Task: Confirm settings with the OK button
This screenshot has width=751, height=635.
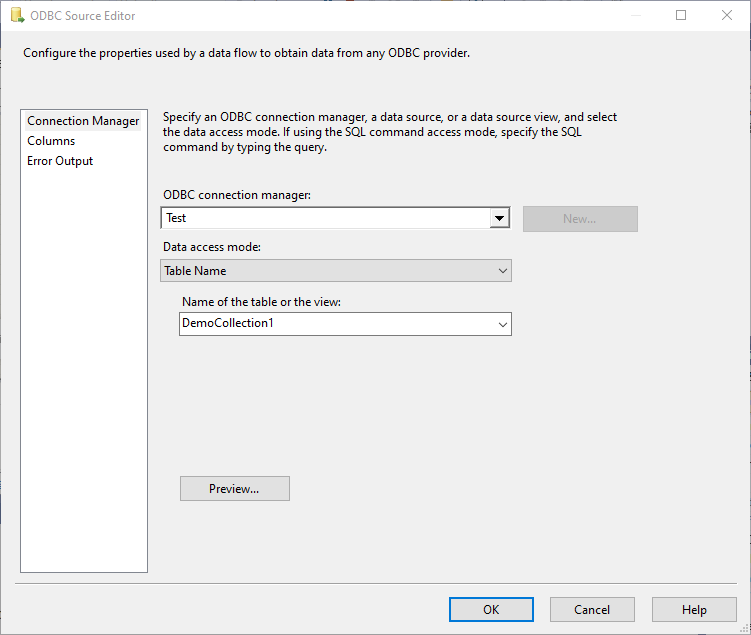Action: tap(491, 609)
